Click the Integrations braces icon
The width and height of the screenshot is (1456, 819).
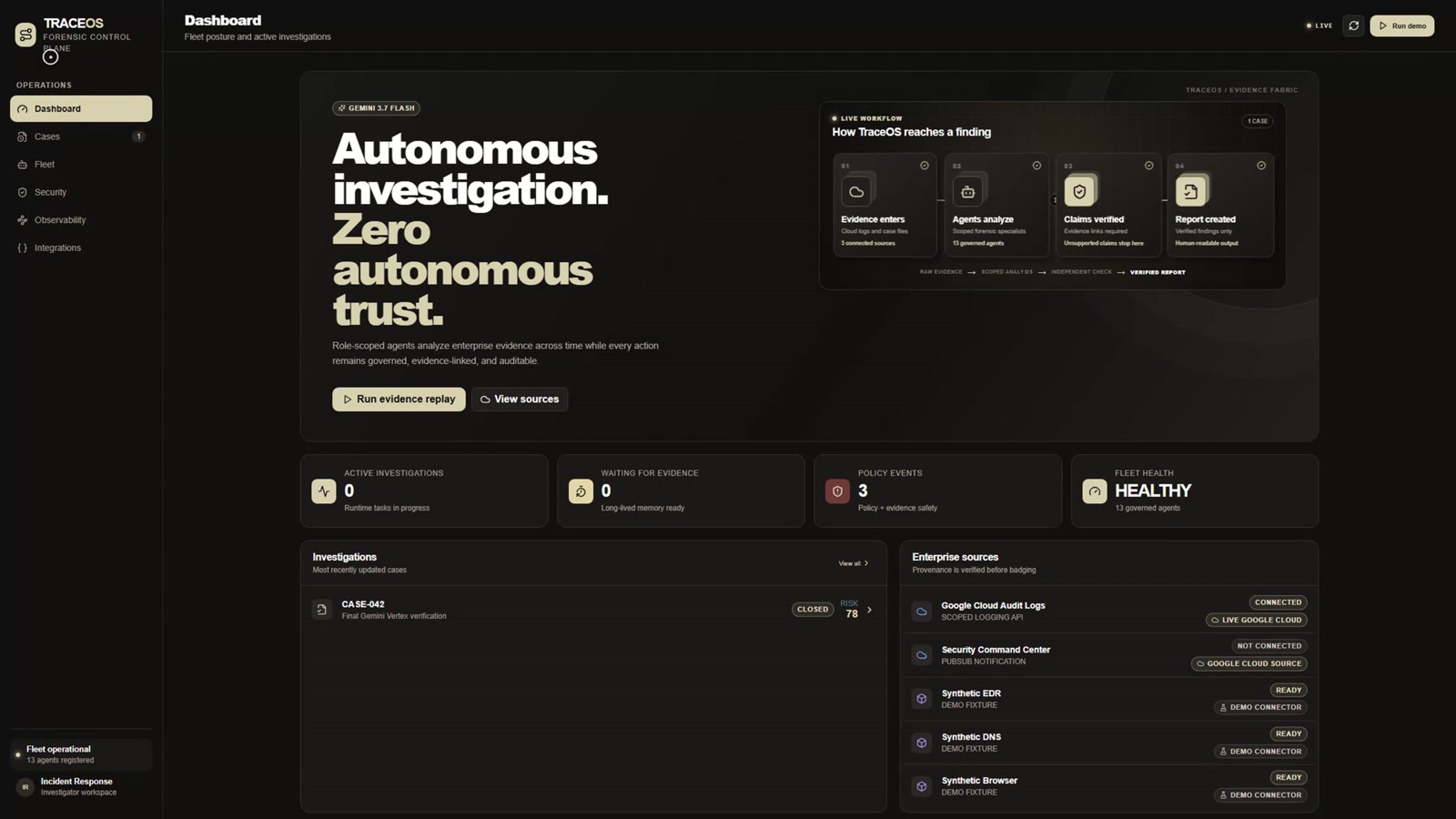tap(23, 248)
